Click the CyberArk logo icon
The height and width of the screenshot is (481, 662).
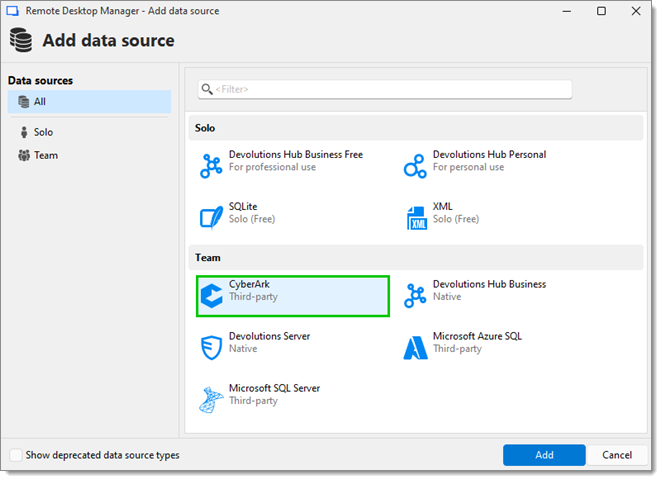(x=211, y=296)
